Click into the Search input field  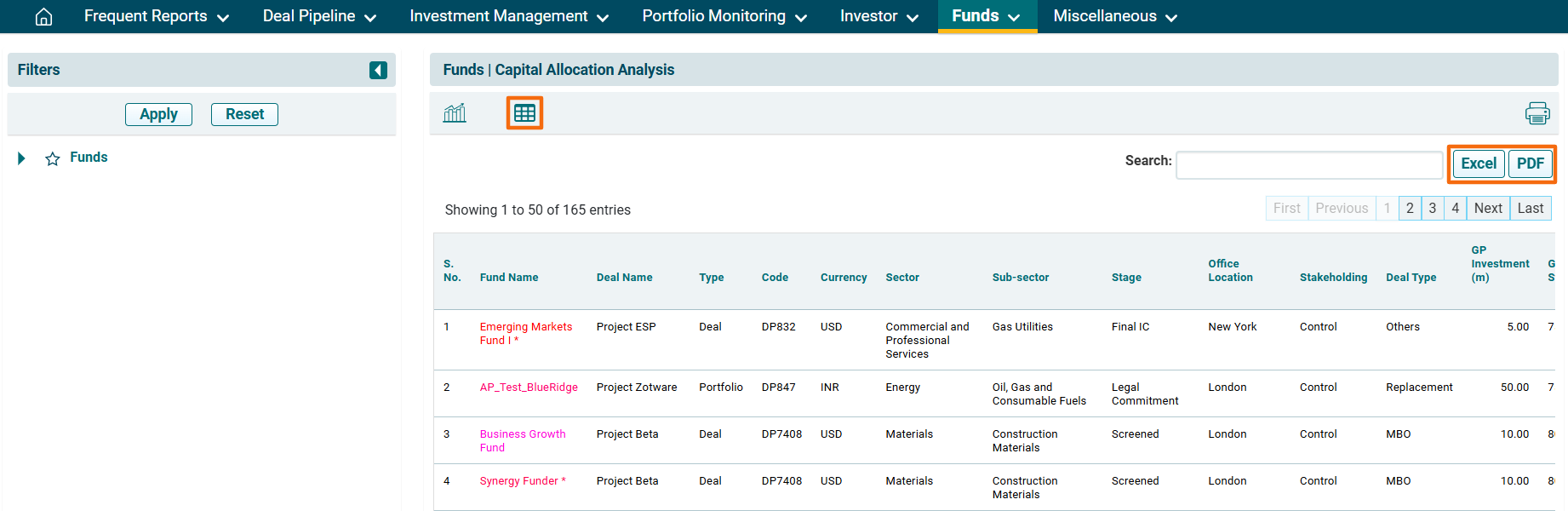1308,165
